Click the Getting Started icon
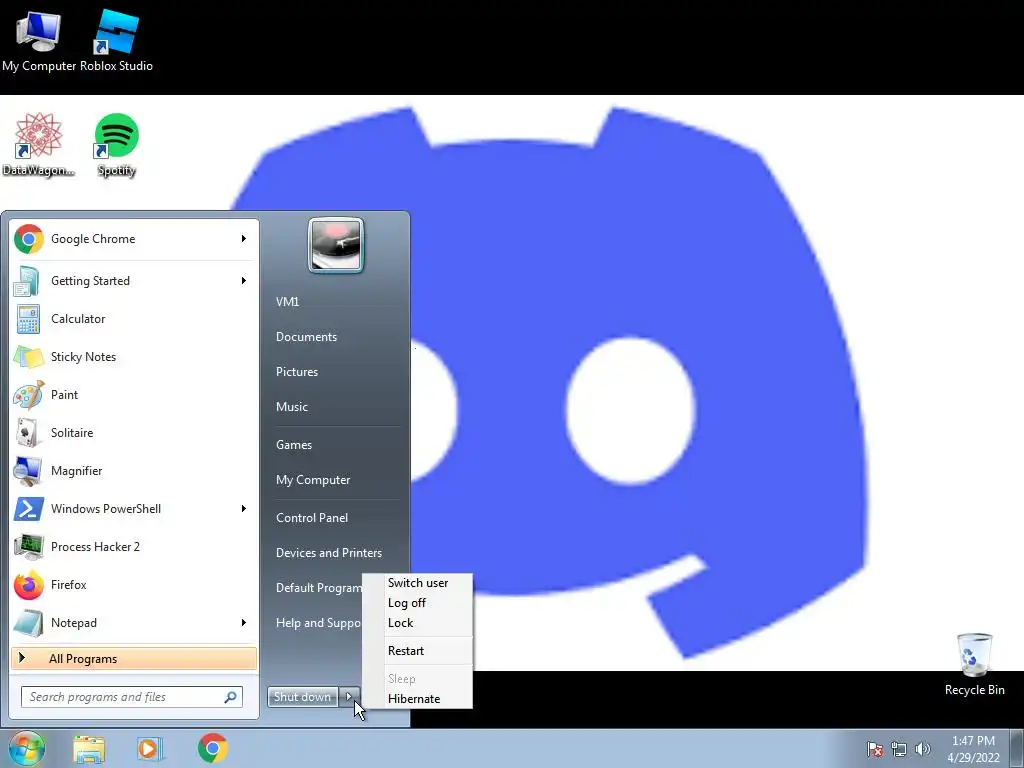The height and width of the screenshot is (768, 1024). point(27,281)
